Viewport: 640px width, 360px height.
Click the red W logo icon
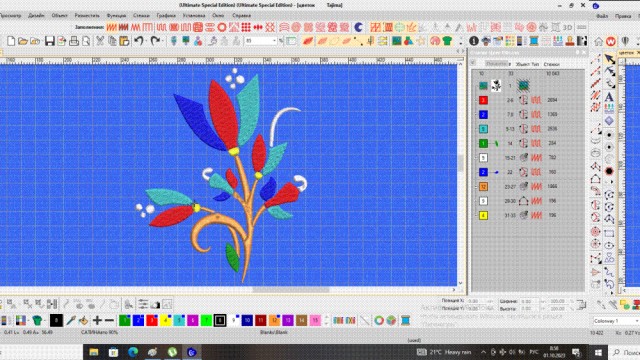point(611,42)
